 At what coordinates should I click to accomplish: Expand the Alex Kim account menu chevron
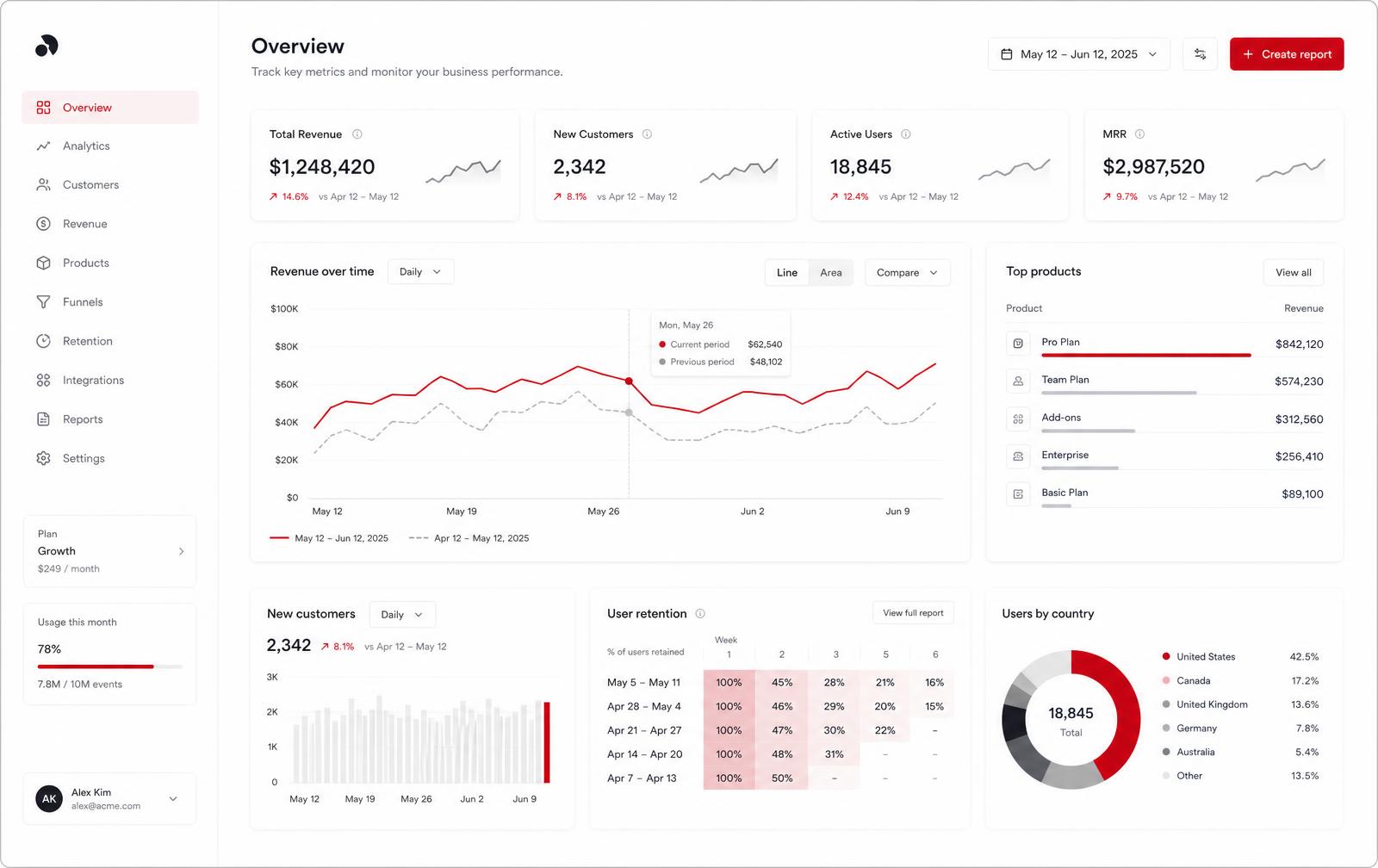pyautogui.click(x=173, y=799)
